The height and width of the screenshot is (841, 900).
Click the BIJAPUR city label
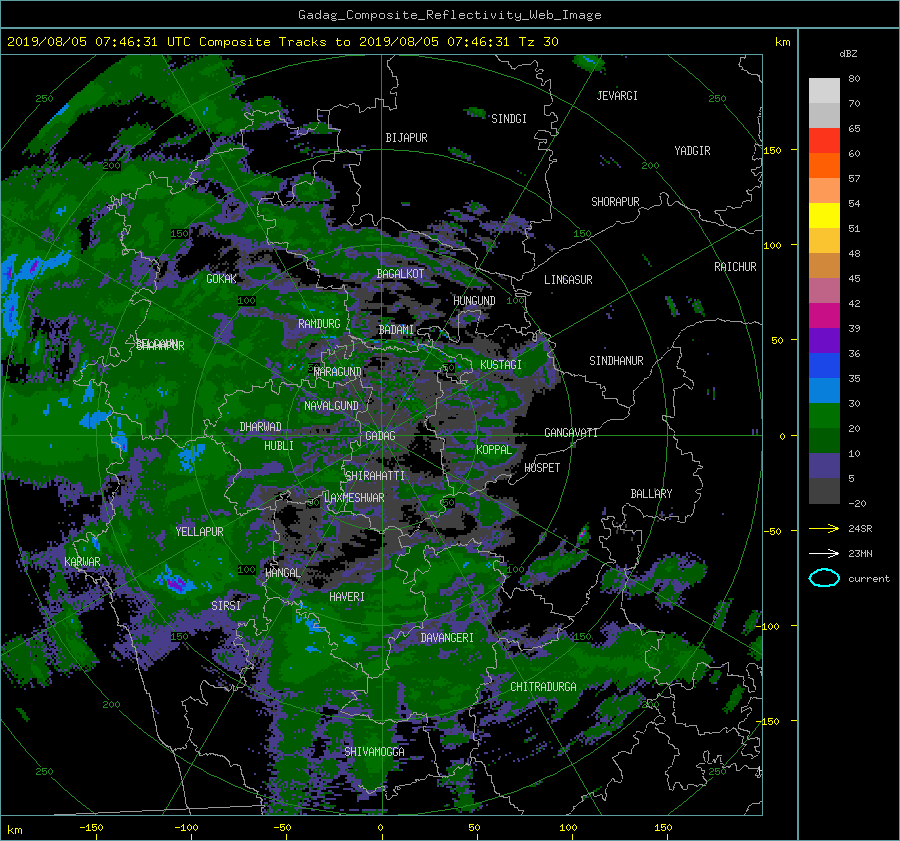click(406, 138)
